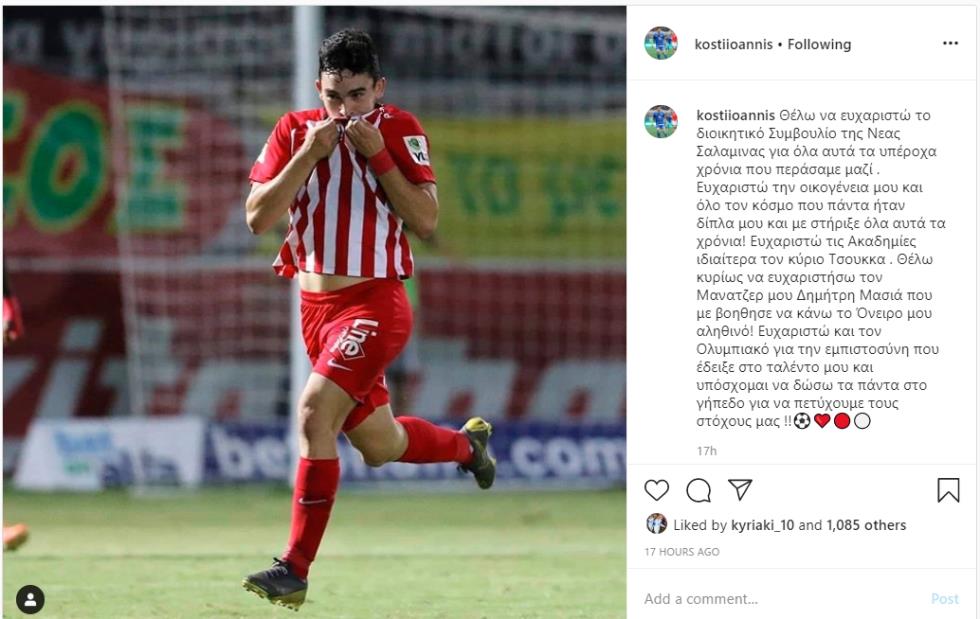Open kostiioannis username in caption
Screen dimensions: 980x619
pos(735,115)
